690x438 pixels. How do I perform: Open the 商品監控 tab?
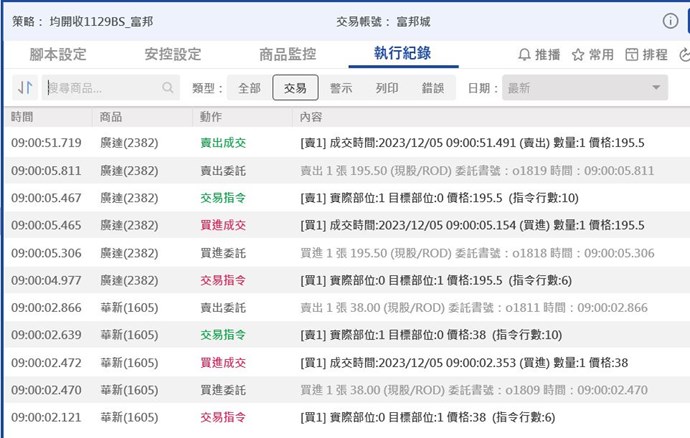[x=288, y=54]
